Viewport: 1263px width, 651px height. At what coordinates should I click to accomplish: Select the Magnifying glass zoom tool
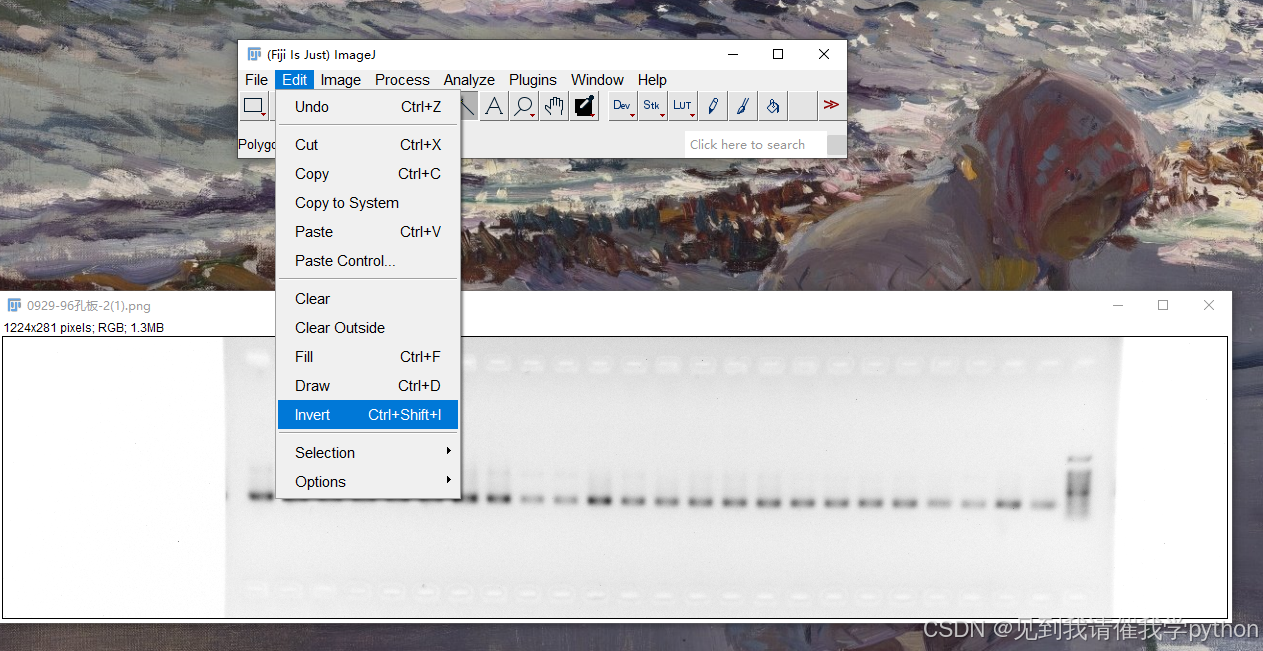524,106
